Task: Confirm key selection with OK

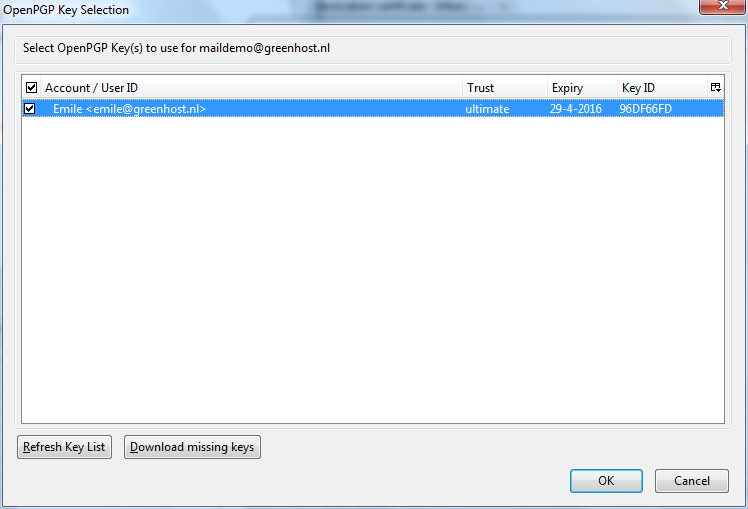Action: [x=606, y=480]
